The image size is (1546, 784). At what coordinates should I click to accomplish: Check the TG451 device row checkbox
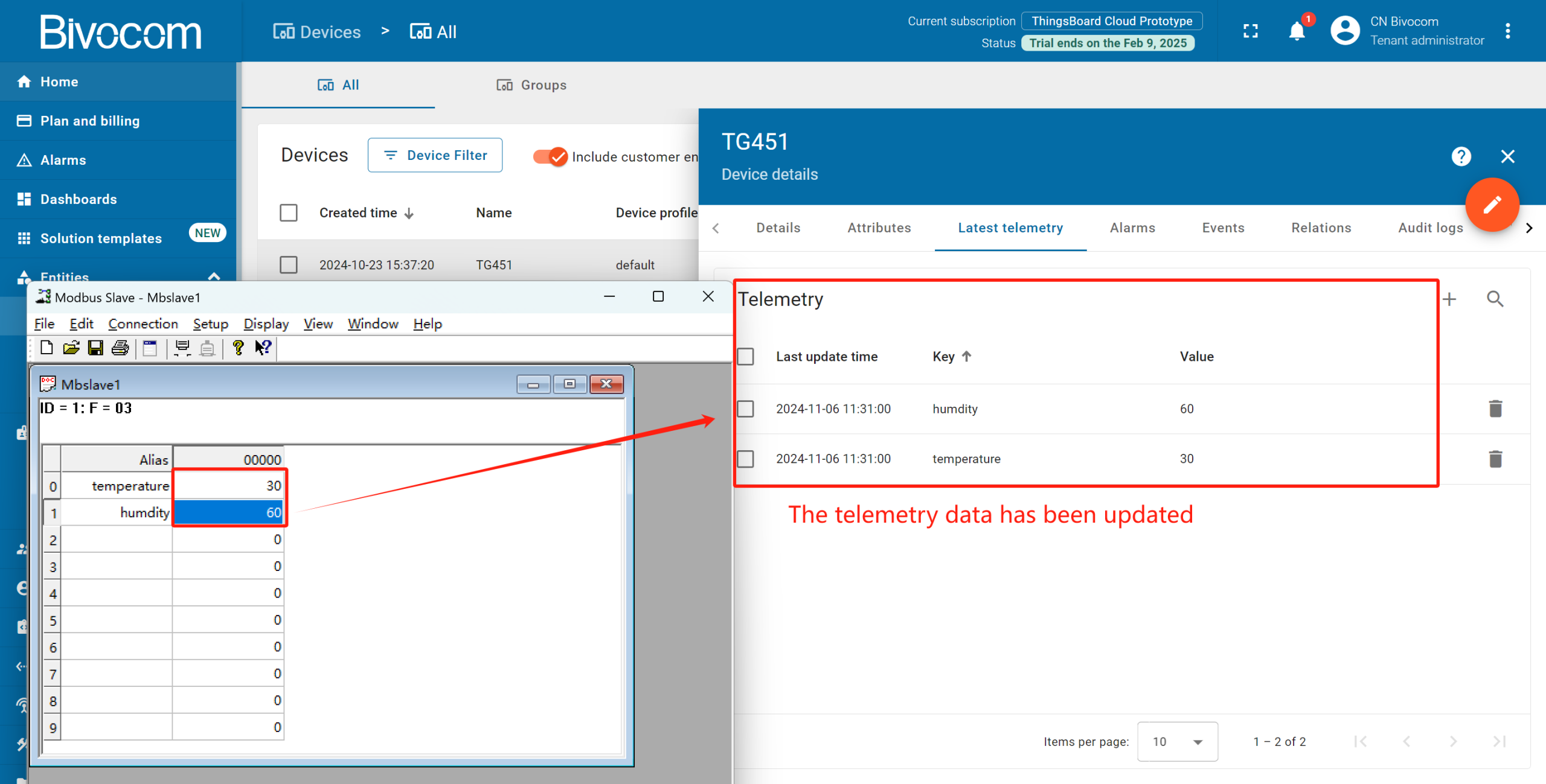pyautogui.click(x=289, y=265)
